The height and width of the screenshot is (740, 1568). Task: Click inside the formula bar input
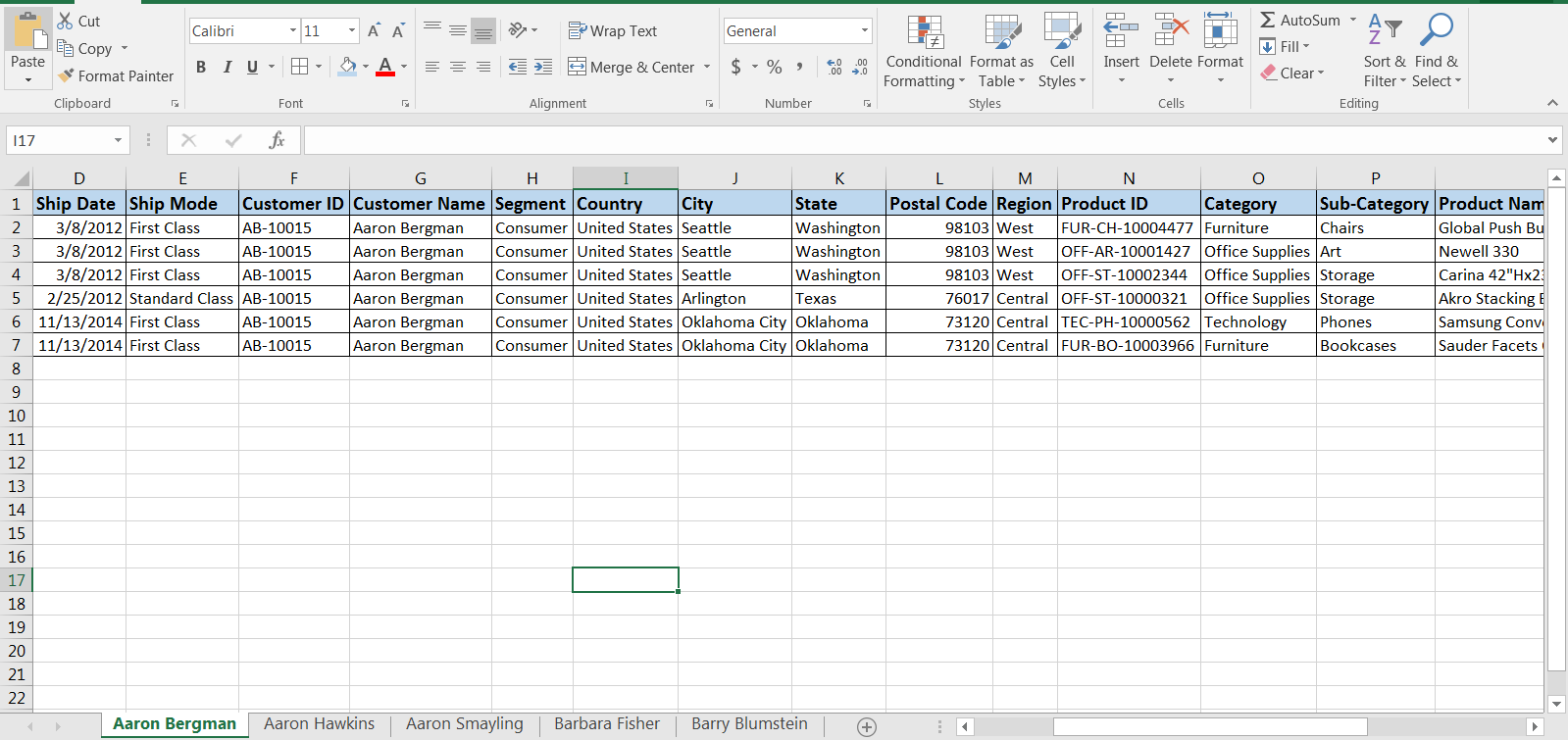[x=924, y=140]
